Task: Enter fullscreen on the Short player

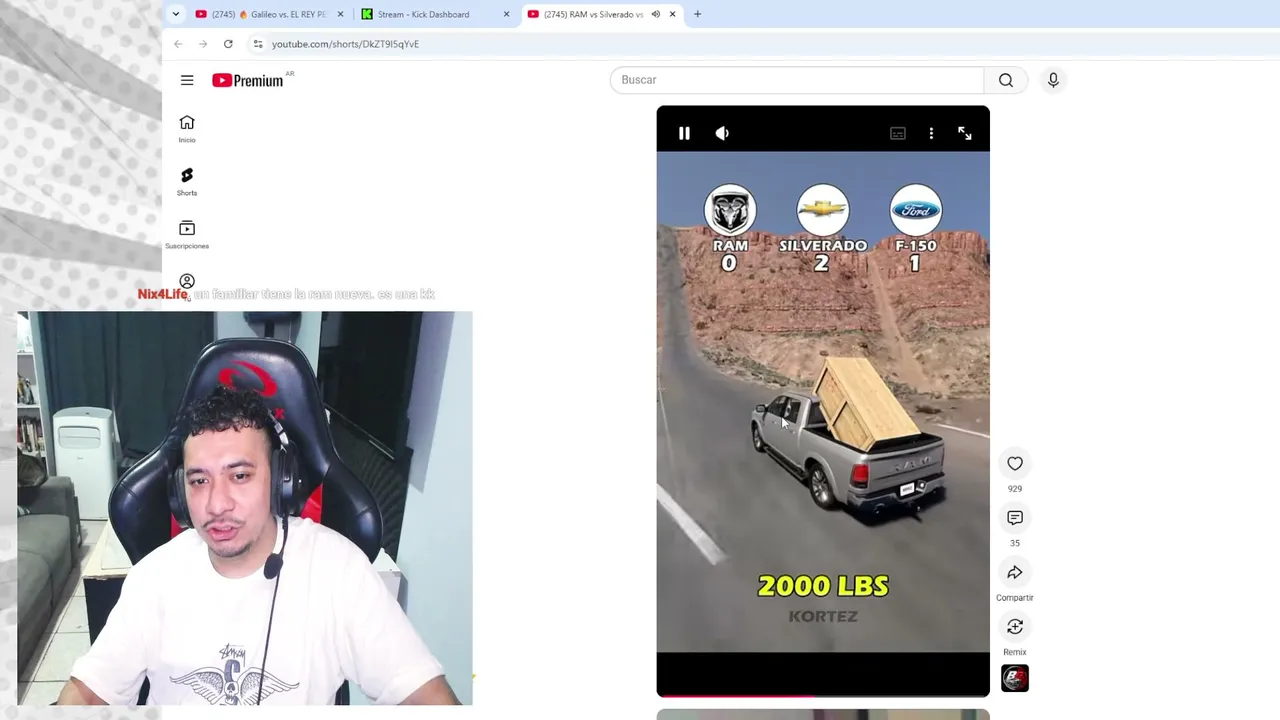Action: [965, 133]
